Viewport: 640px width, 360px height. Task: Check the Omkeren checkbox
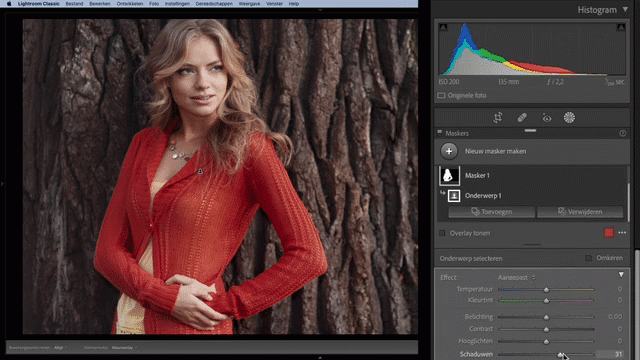pyautogui.click(x=589, y=258)
